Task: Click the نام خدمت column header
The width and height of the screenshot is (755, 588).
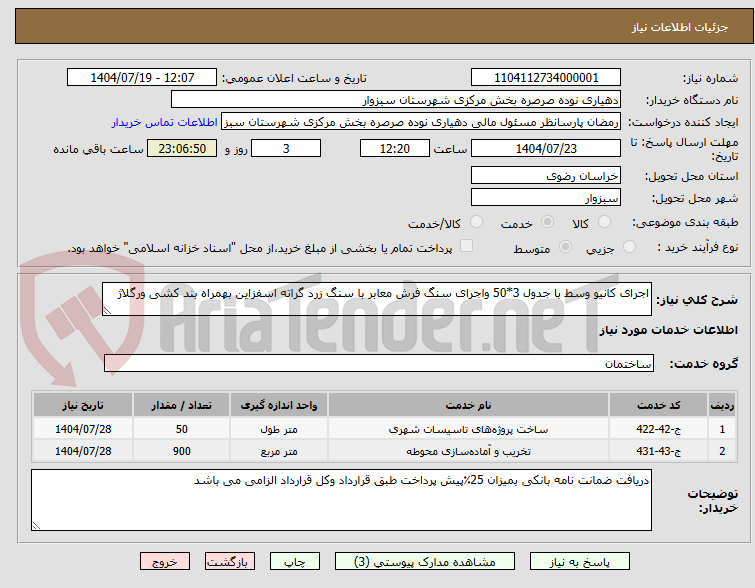Action: (x=469, y=405)
